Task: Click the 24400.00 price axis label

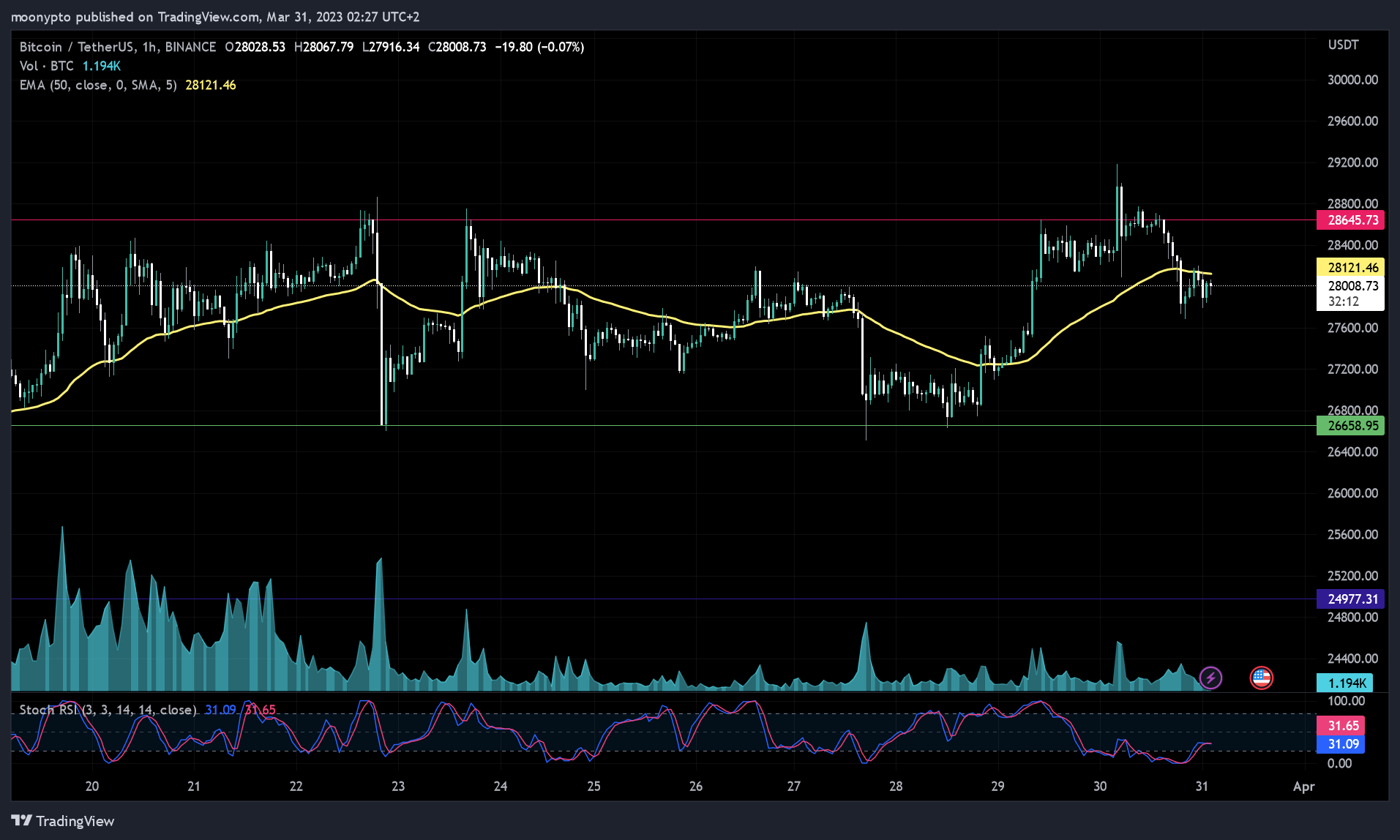Action: point(1352,659)
